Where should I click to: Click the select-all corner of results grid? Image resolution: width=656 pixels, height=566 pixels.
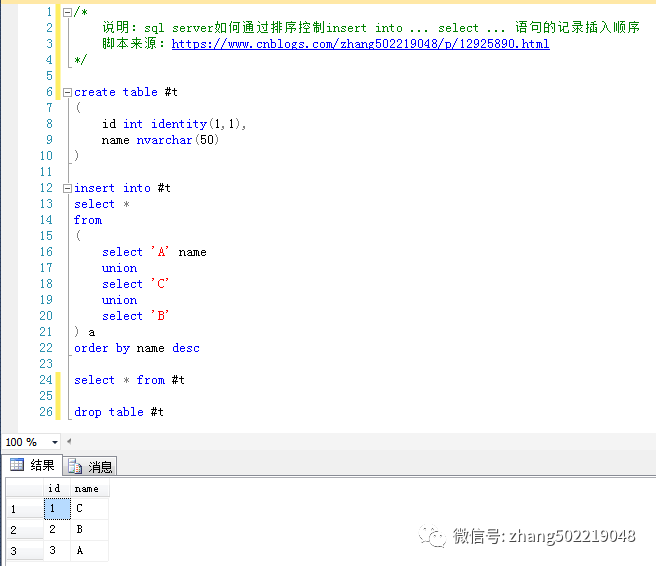coord(25,489)
